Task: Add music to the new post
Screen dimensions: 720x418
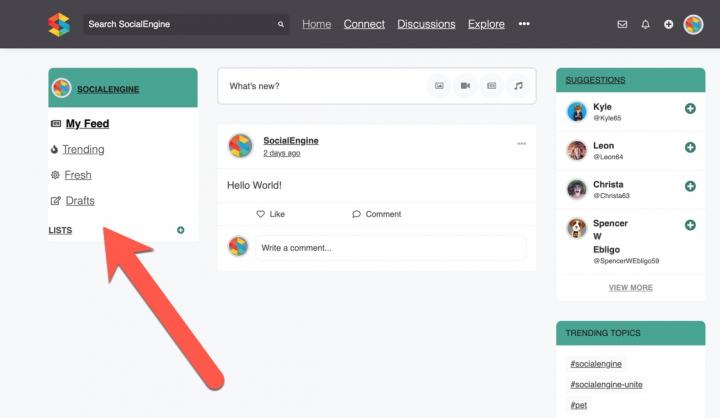Action: coord(518,86)
